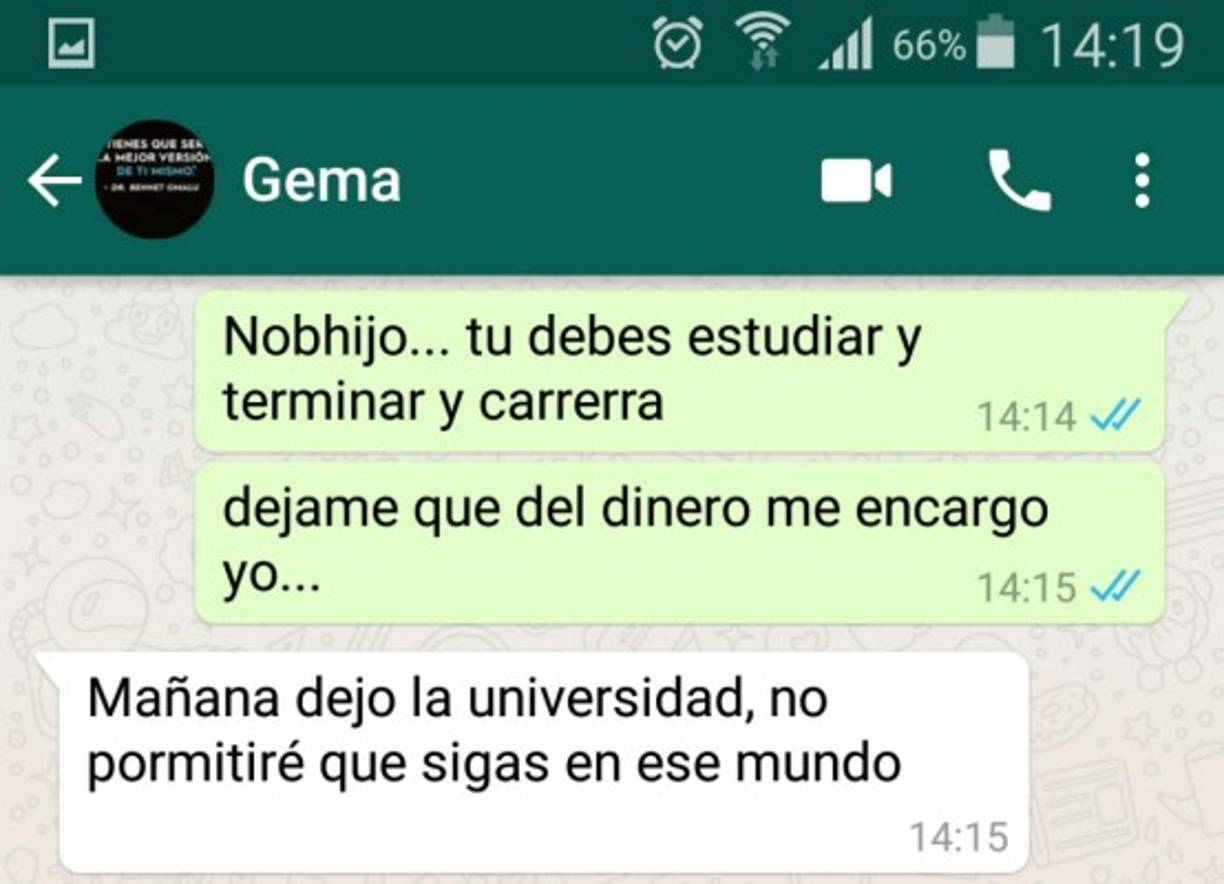Open the three-dot more options menu
1224x884 pixels.
(1141, 181)
